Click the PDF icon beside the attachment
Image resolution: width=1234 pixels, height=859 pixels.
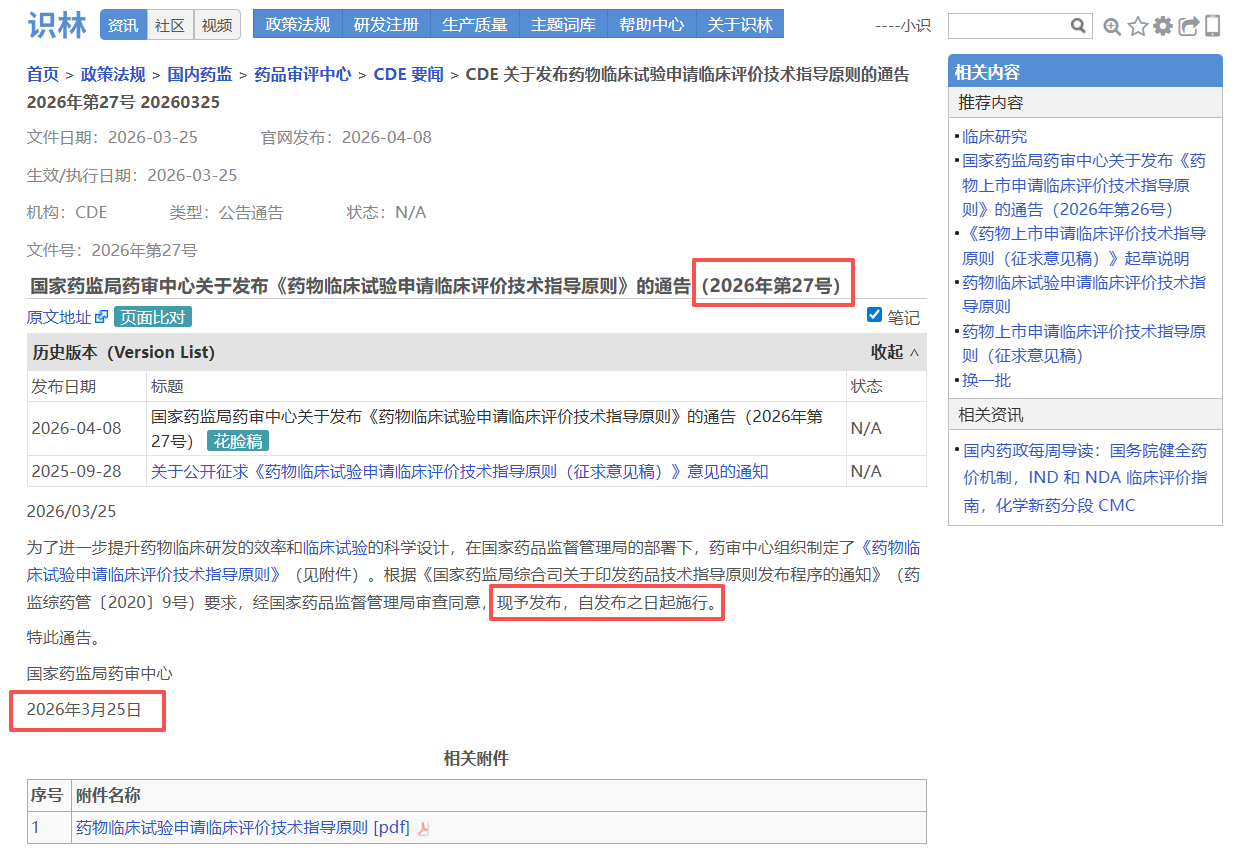point(423,828)
